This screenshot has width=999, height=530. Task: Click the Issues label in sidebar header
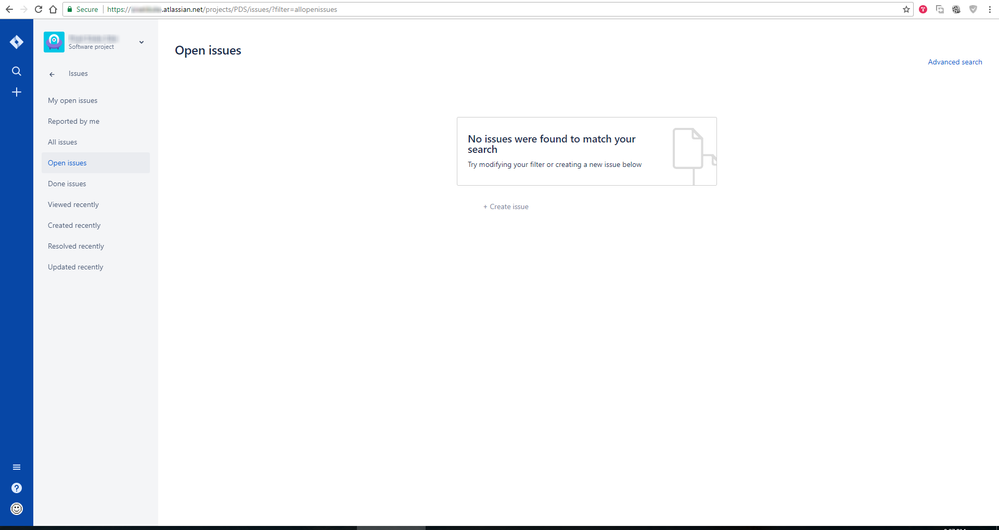78,74
